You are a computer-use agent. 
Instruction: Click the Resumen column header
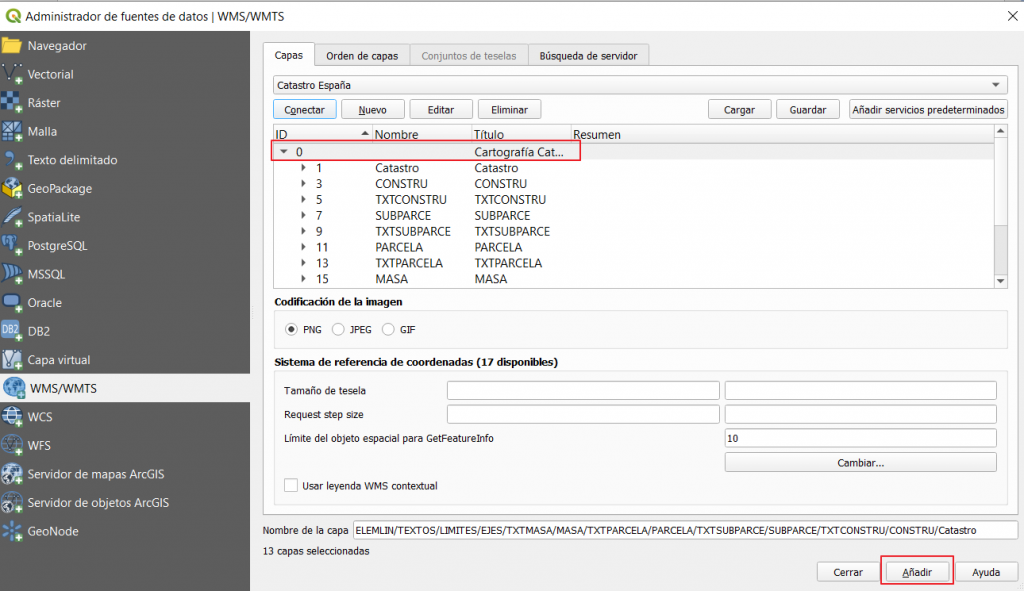coord(782,134)
